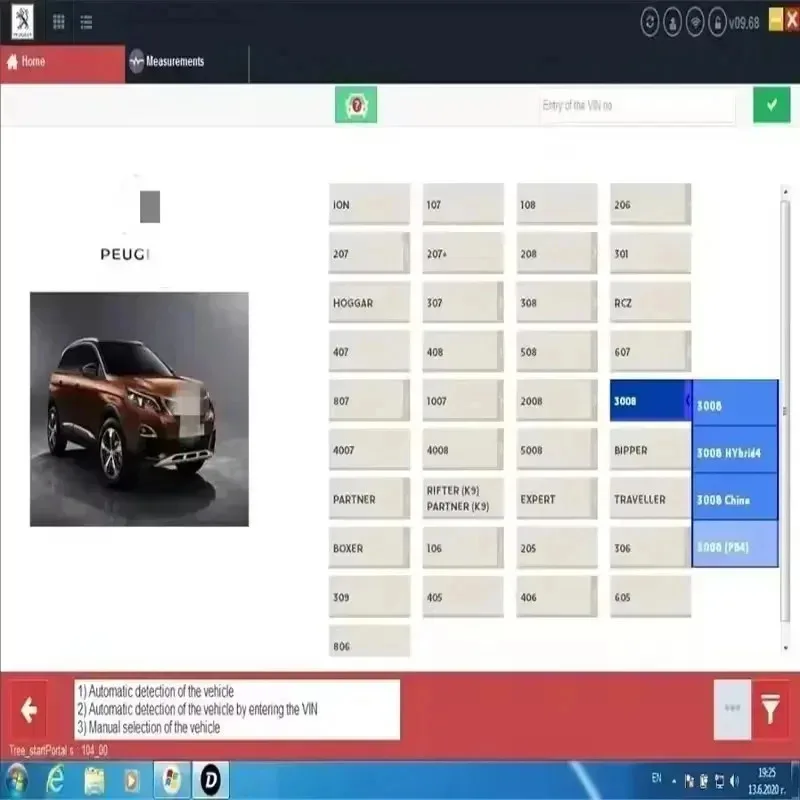This screenshot has width=800, height=800.
Task: Choose the RIFTER (K9) PARTNER (K9) model
Action: (x=462, y=498)
